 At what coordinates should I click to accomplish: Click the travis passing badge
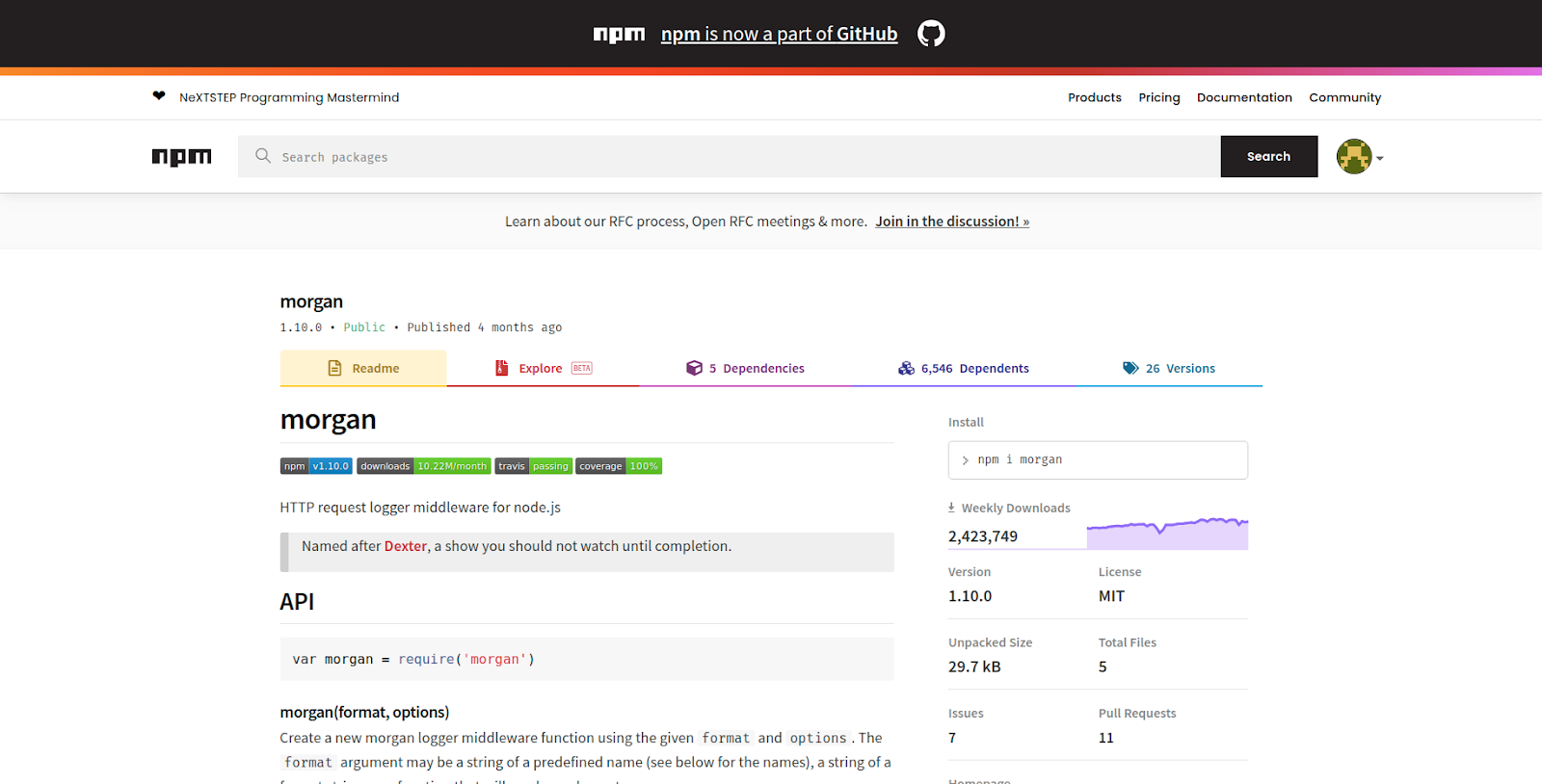point(534,466)
